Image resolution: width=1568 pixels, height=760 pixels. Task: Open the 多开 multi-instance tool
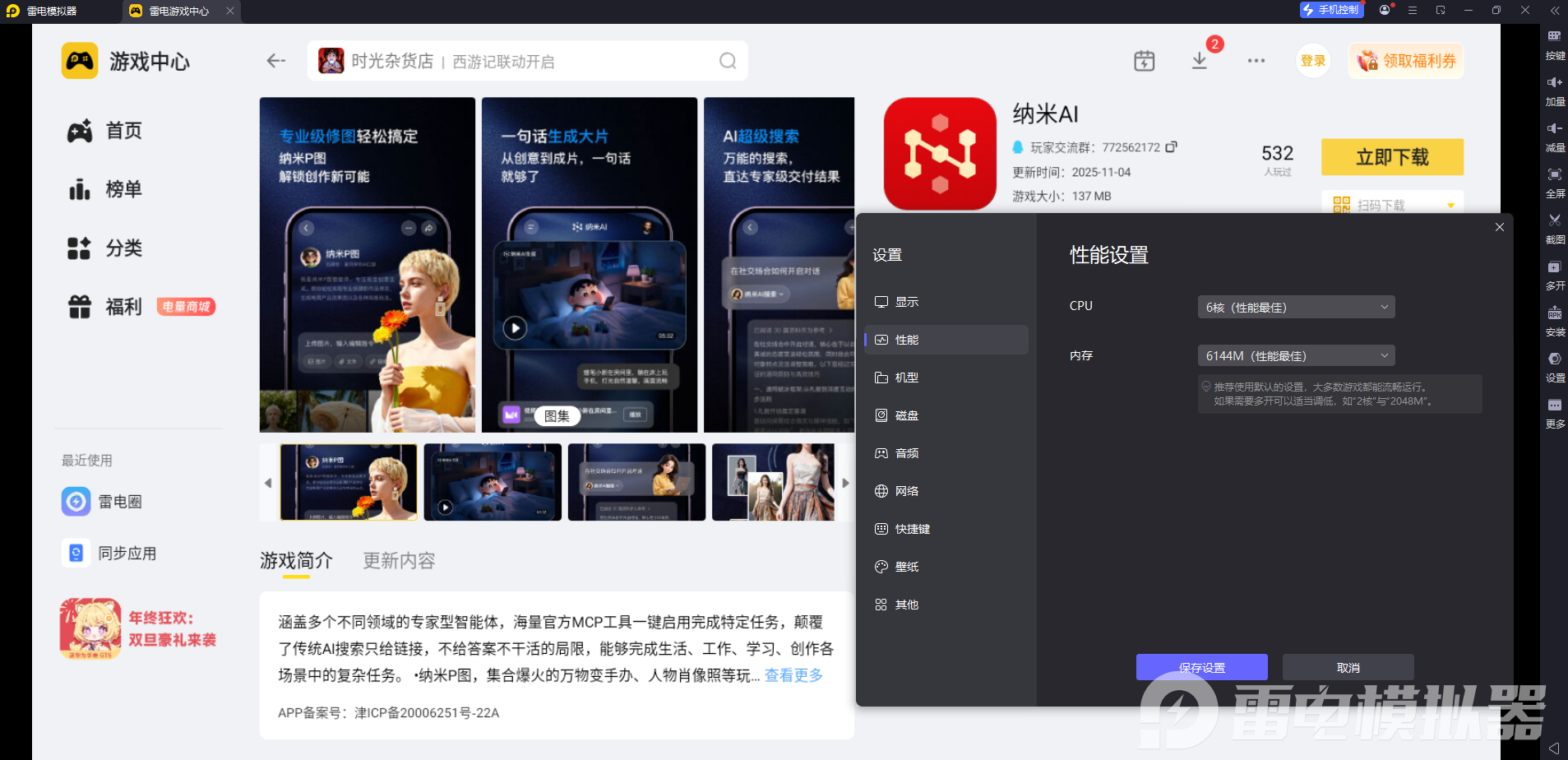click(x=1555, y=275)
